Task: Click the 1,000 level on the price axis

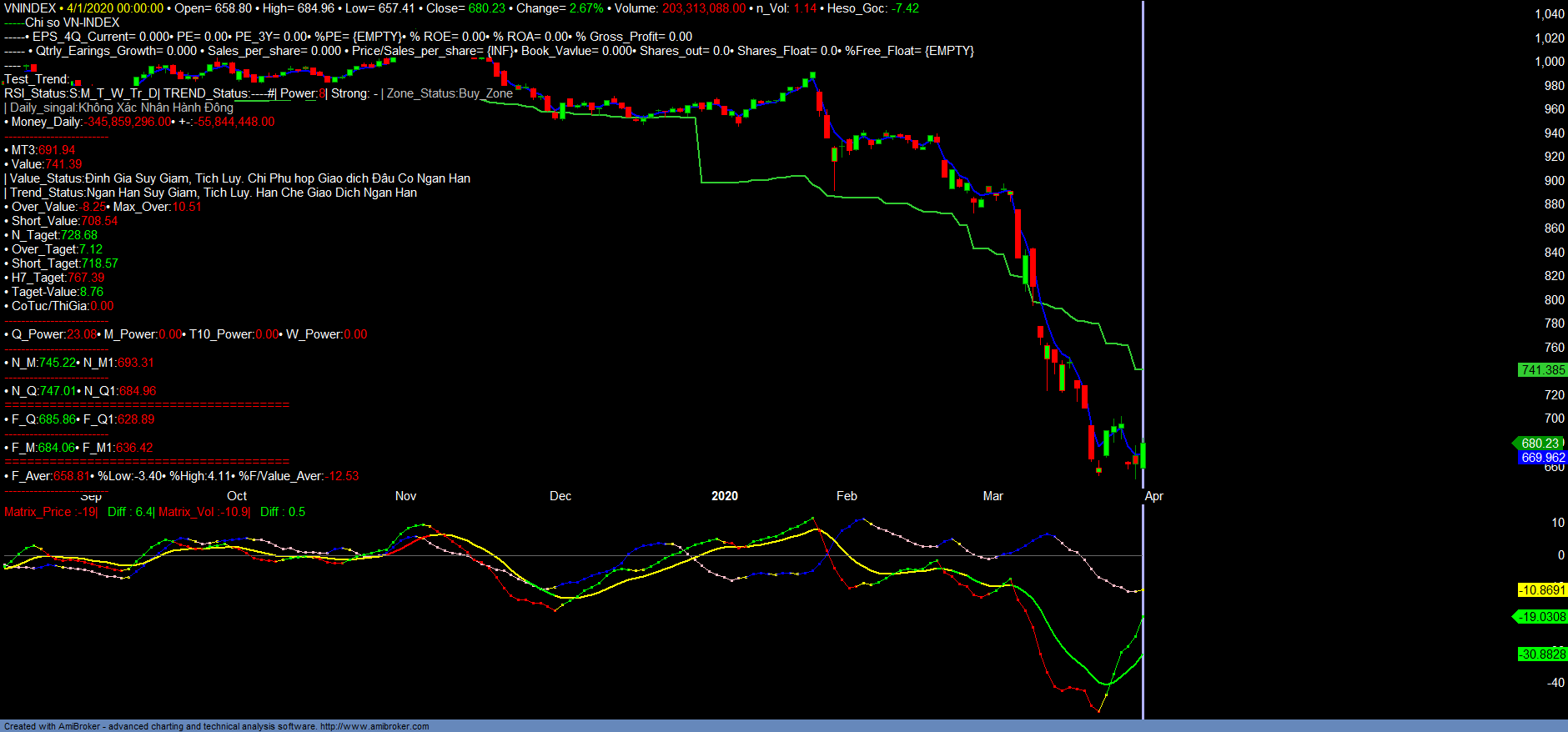Action: tap(1549, 62)
